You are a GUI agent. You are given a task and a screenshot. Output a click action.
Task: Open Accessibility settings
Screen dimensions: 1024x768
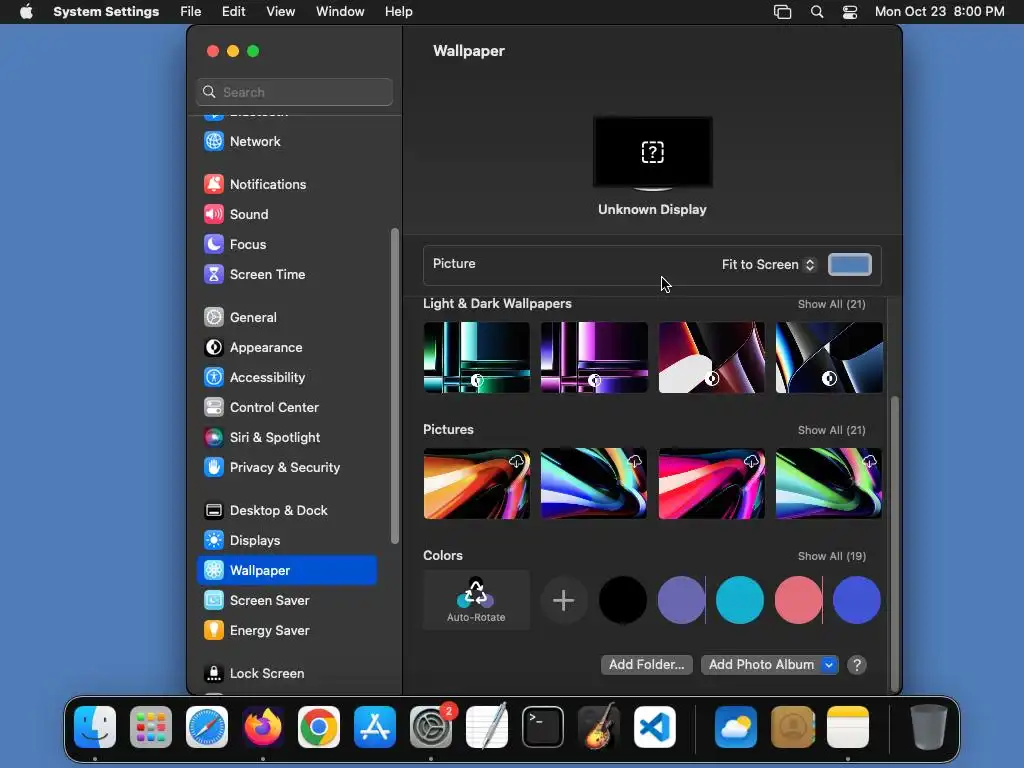287,377
